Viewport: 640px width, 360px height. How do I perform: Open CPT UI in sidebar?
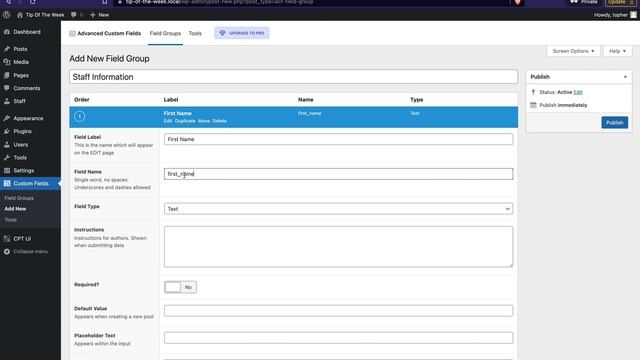coord(22,239)
